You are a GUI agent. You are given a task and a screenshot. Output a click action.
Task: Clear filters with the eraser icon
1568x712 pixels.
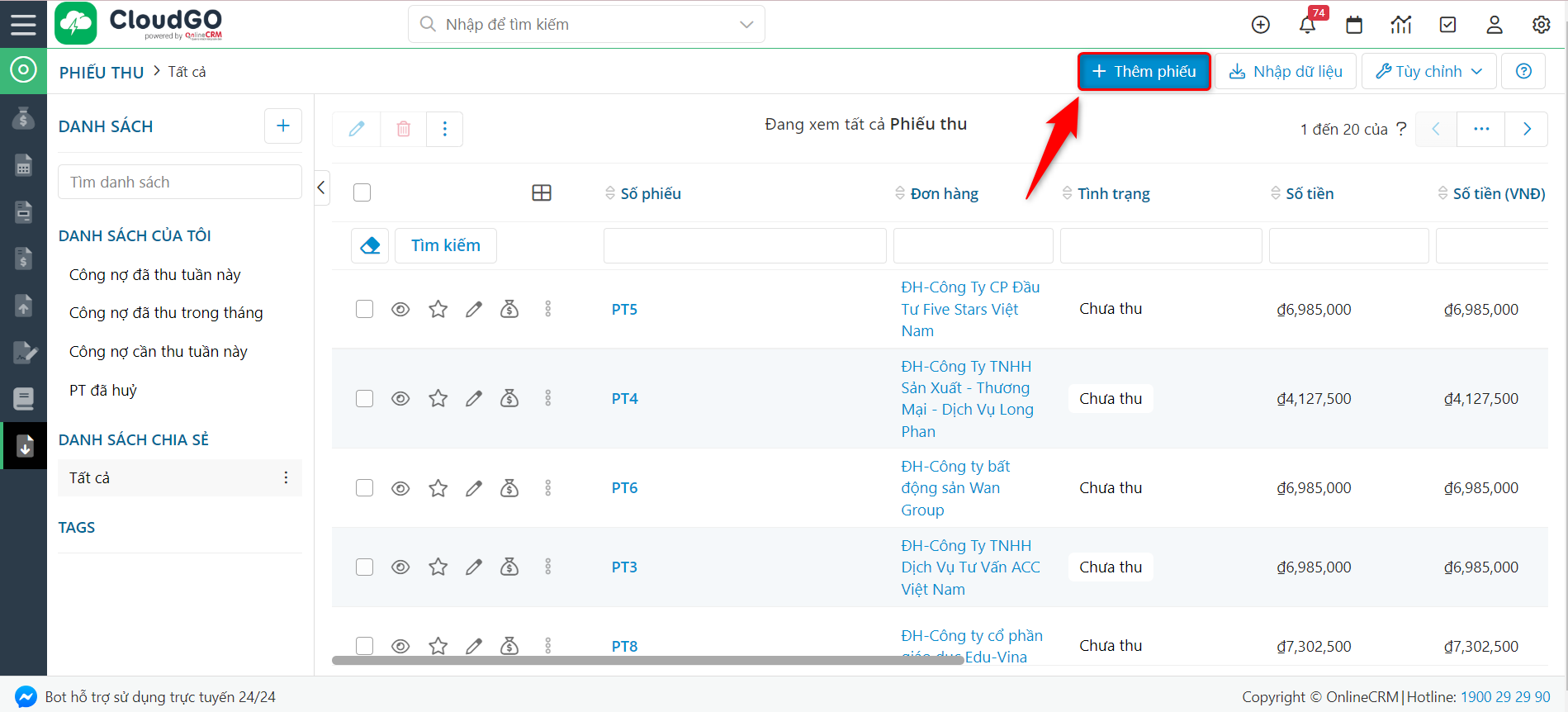[370, 245]
